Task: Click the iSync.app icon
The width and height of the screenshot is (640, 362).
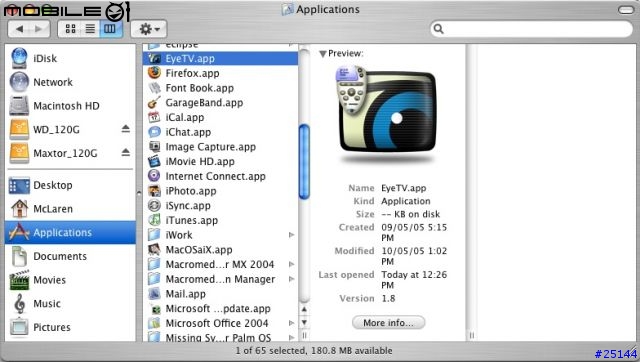Action: pos(154,205)
